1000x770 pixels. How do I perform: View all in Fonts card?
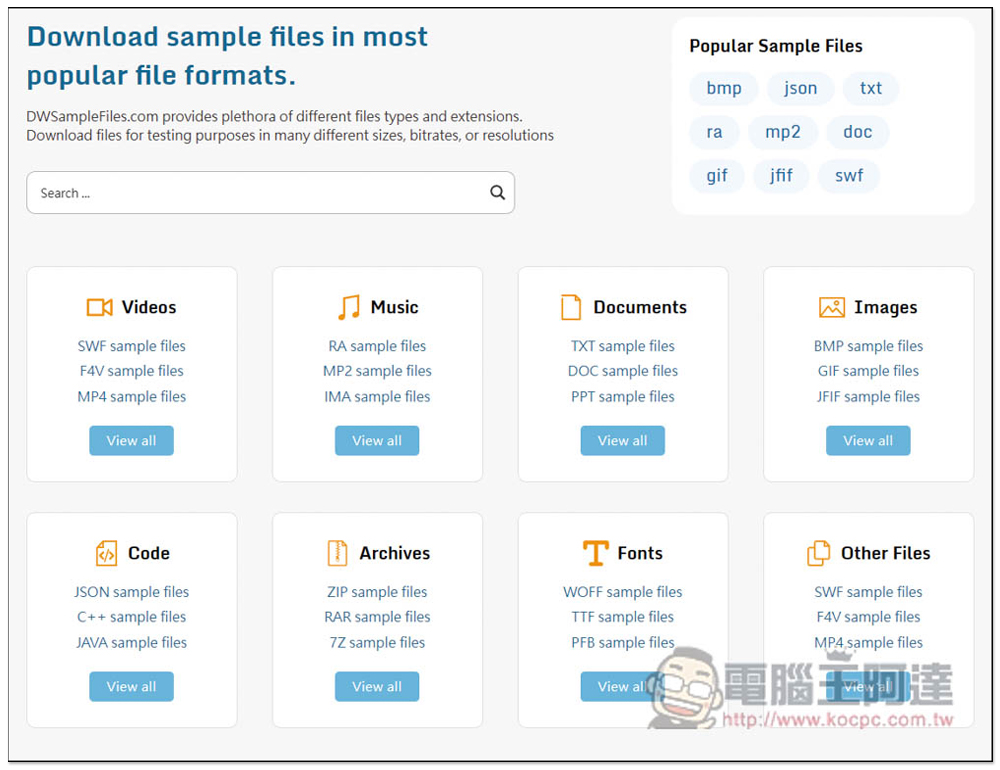click(x=622, y=686)
